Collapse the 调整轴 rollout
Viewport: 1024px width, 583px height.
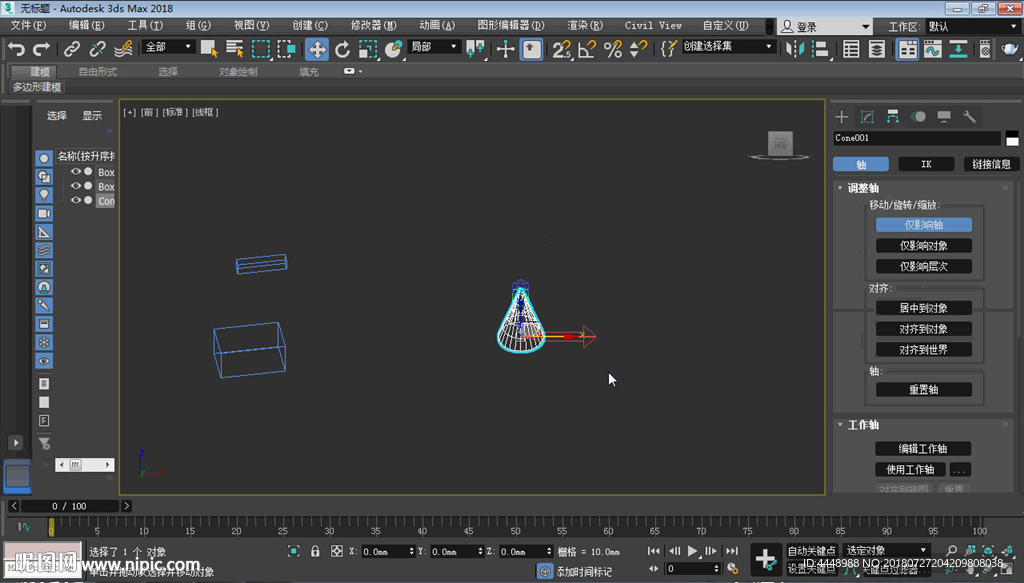[862, 188]
